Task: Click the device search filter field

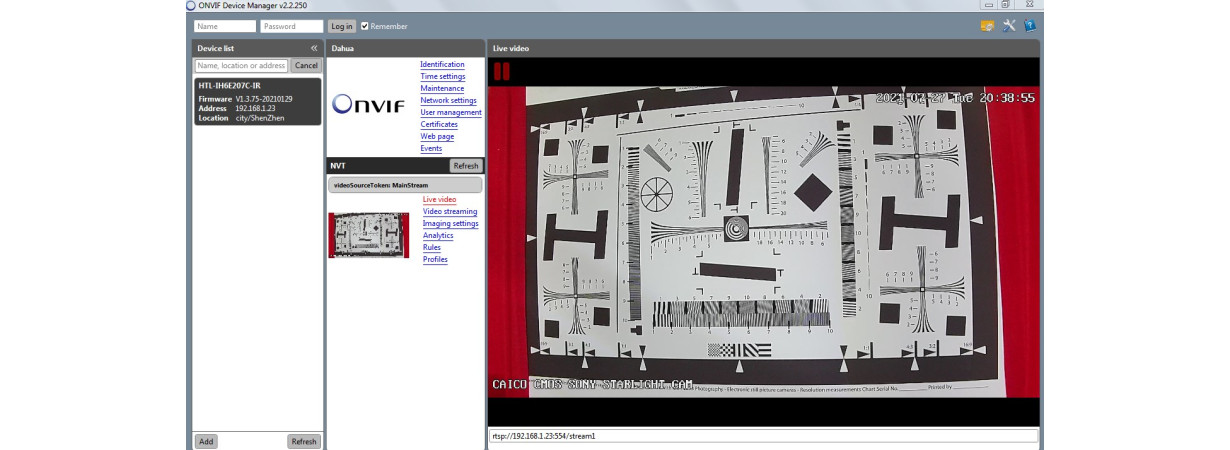Action: point(241,65)
